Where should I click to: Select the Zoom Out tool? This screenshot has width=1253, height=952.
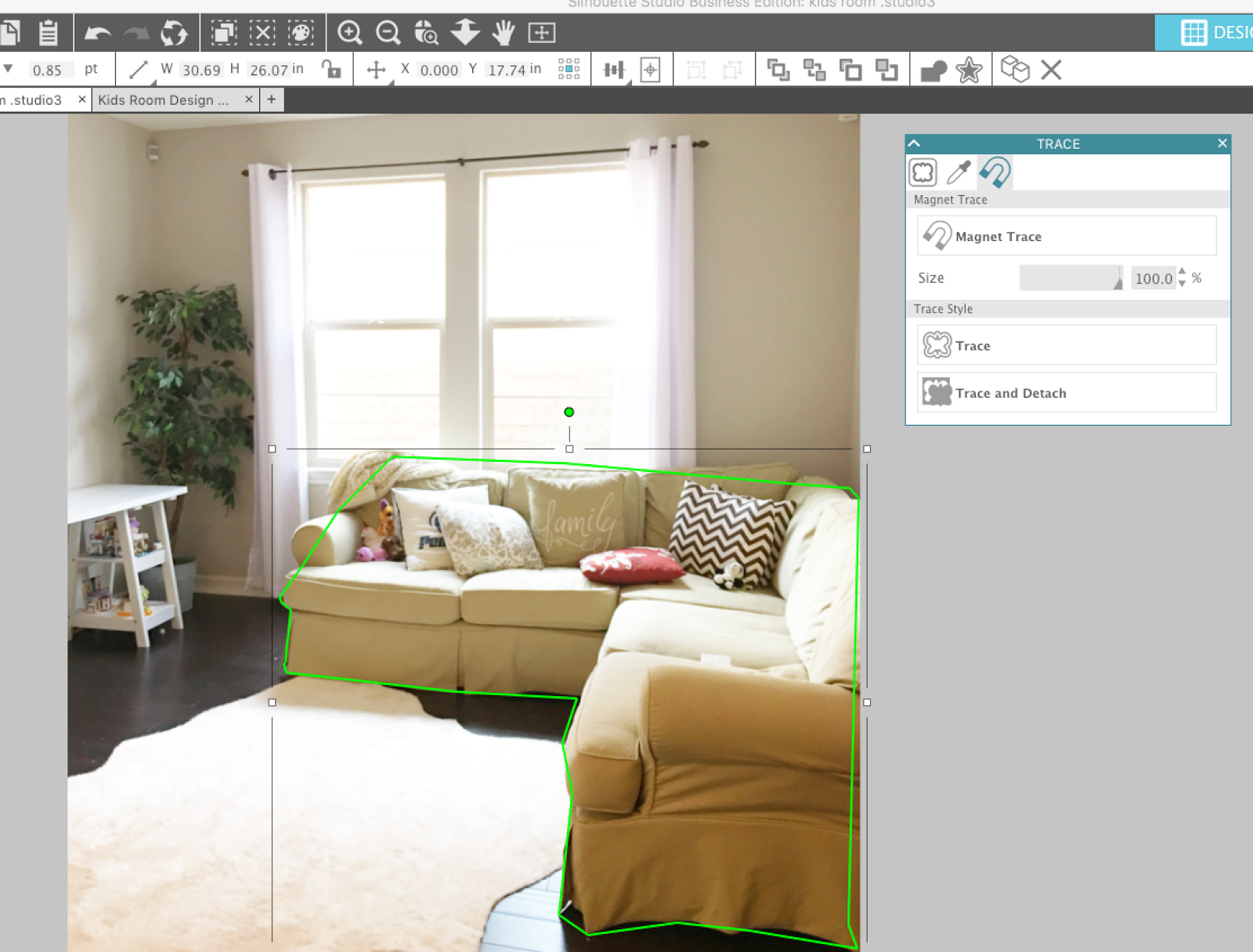pos(387,33)
